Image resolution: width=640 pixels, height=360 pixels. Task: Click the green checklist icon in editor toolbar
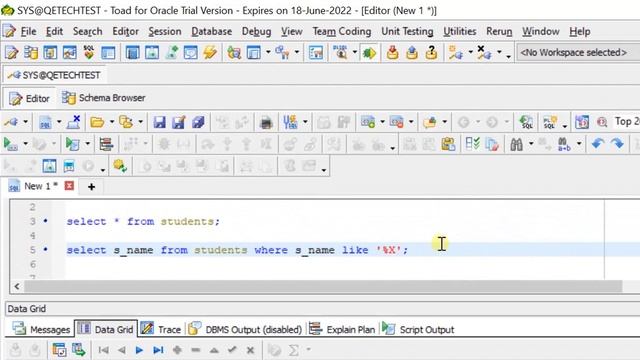tap(472, 144)
